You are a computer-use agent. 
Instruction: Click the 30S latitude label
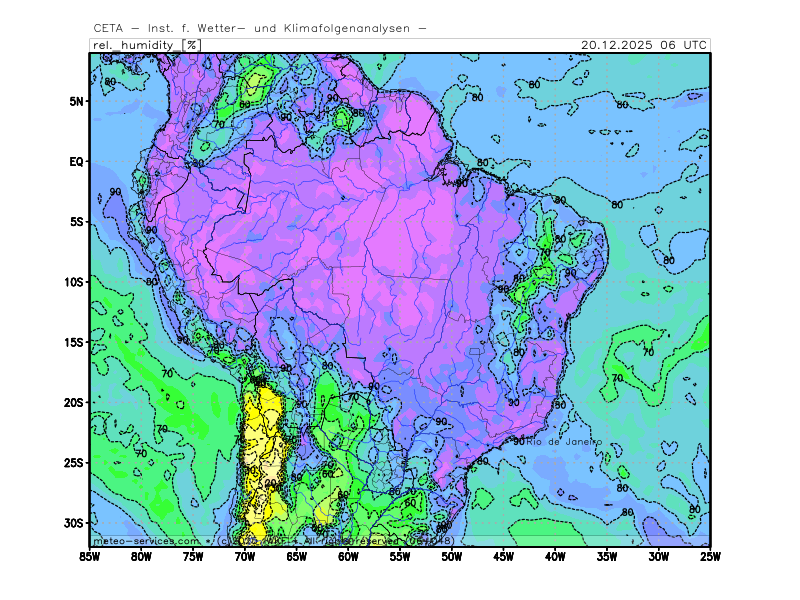73,523
